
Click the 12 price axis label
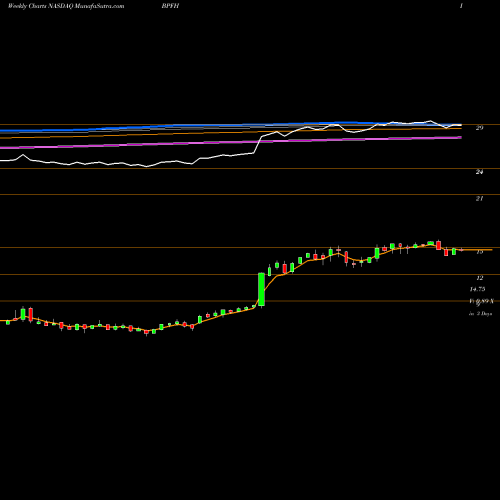pyautogui.click(x=480, y=278)
